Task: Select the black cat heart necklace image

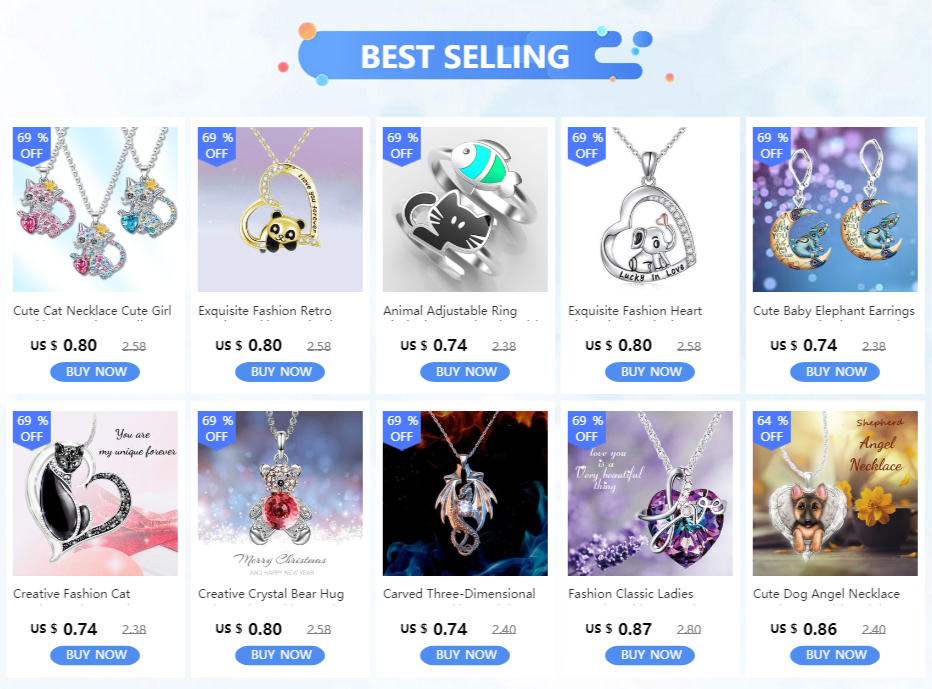Action: click(95, 493)
